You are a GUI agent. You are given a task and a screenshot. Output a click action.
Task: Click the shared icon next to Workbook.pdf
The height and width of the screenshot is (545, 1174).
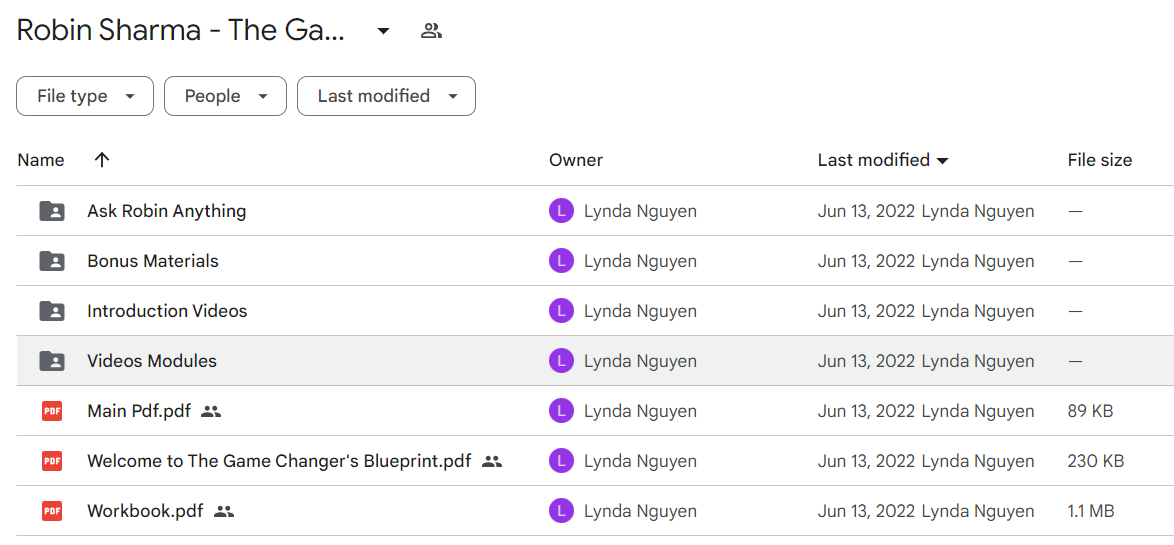coord(224,511)
